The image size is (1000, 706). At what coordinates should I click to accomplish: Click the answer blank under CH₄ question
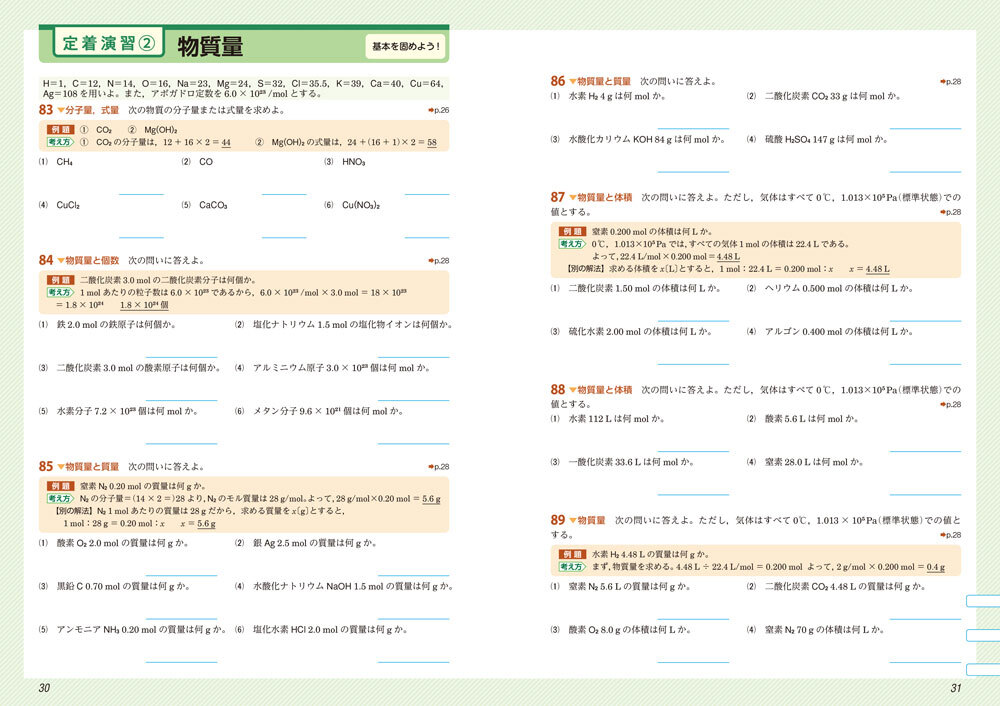(141, 193)
